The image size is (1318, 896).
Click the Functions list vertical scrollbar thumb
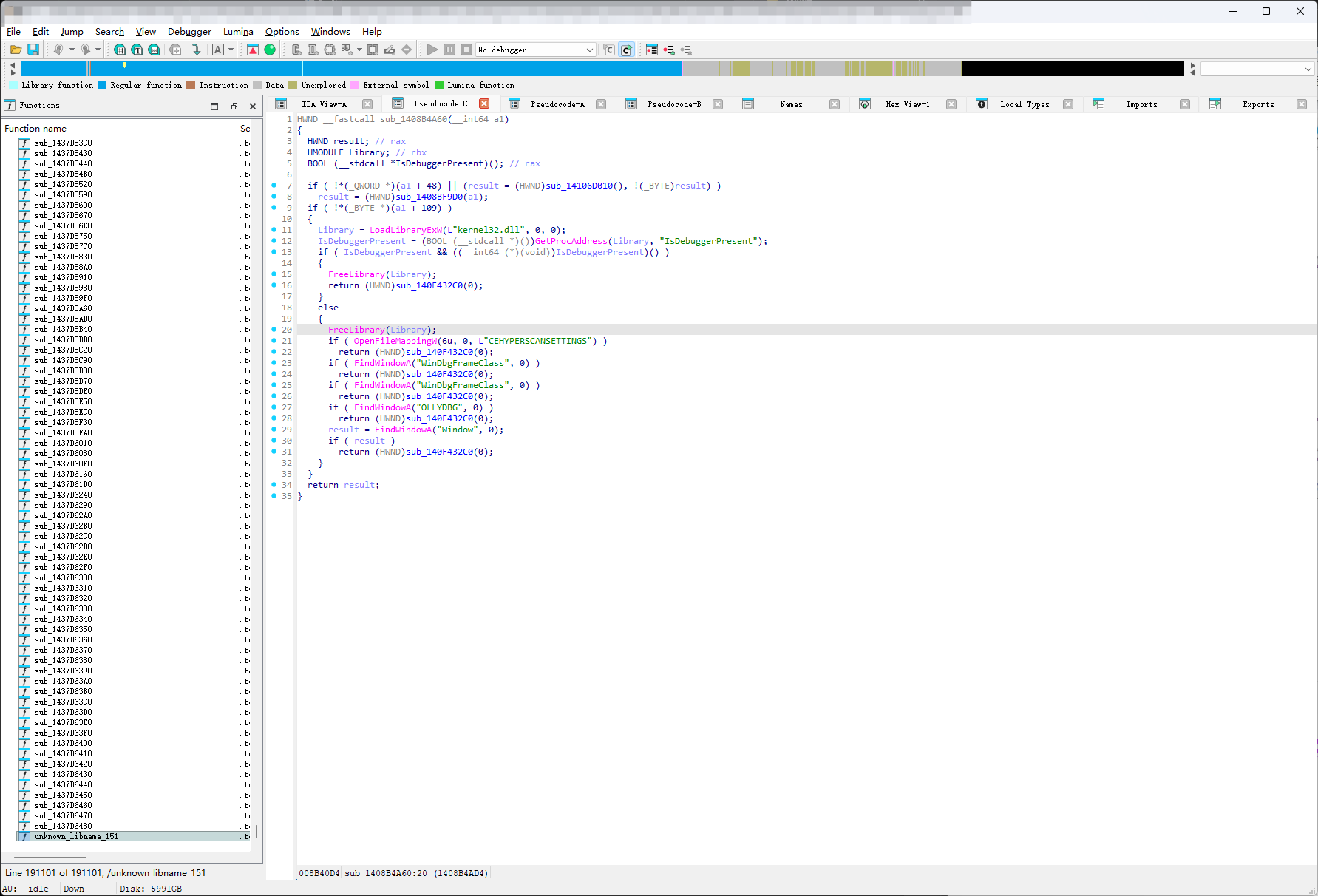[257, 832]
